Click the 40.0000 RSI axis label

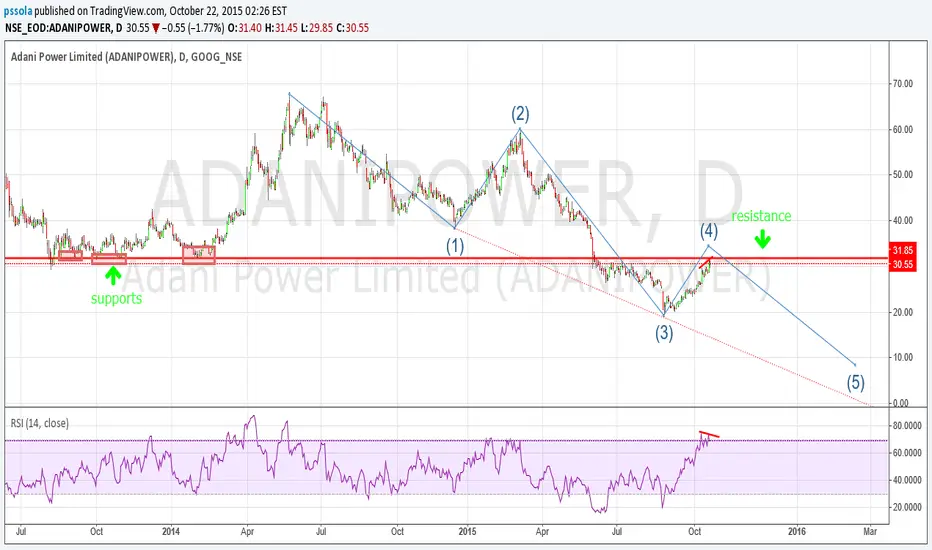coord(906,480)
